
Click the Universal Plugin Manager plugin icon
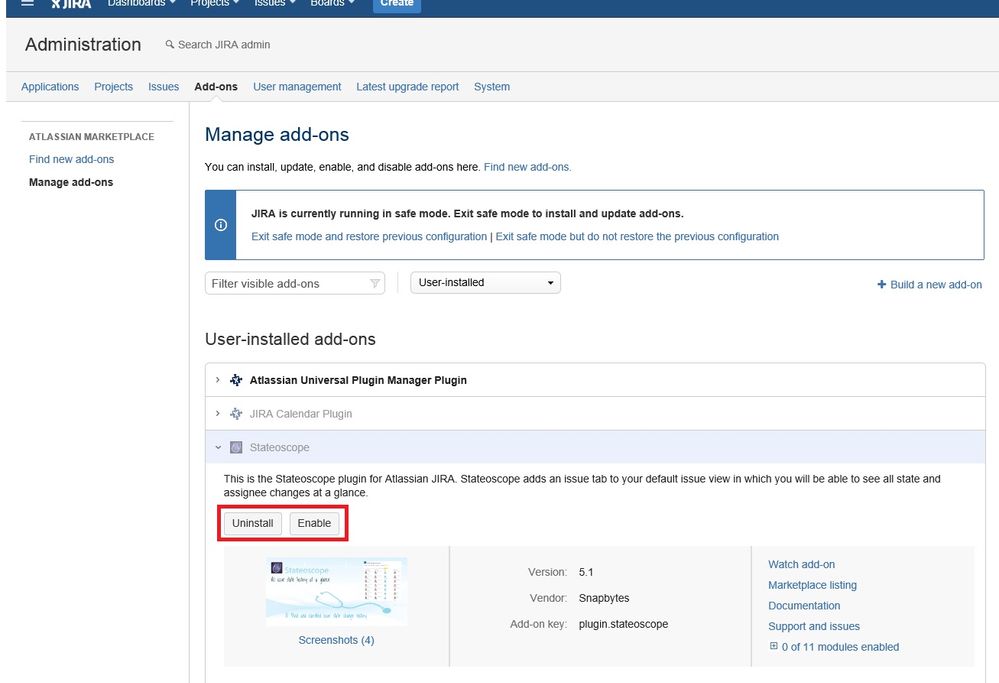236,380
